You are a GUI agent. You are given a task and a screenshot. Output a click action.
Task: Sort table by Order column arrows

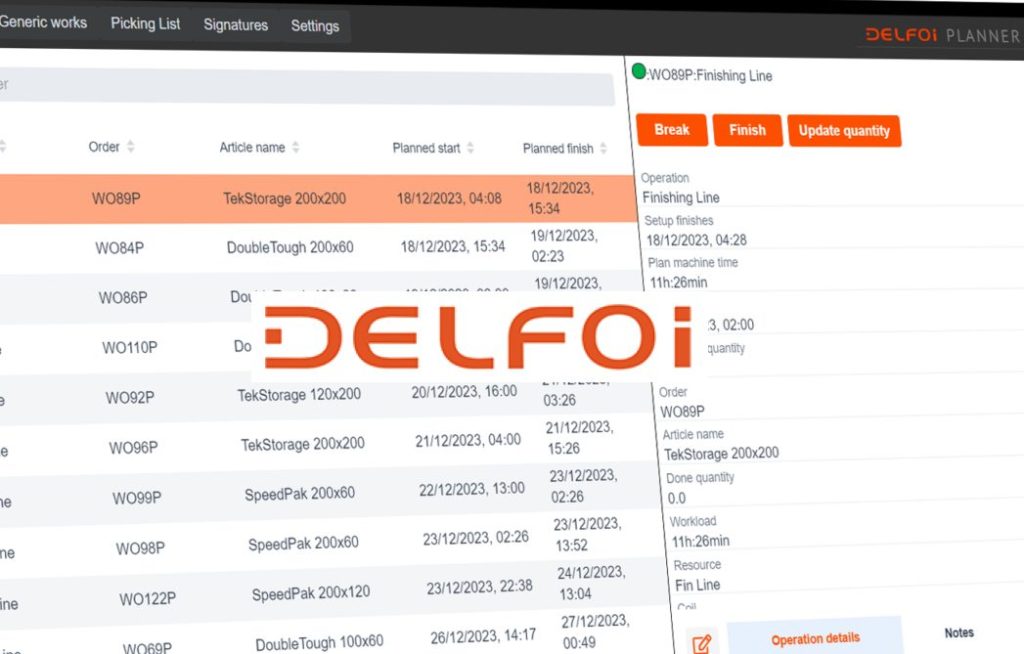click(x=130, y=147)
